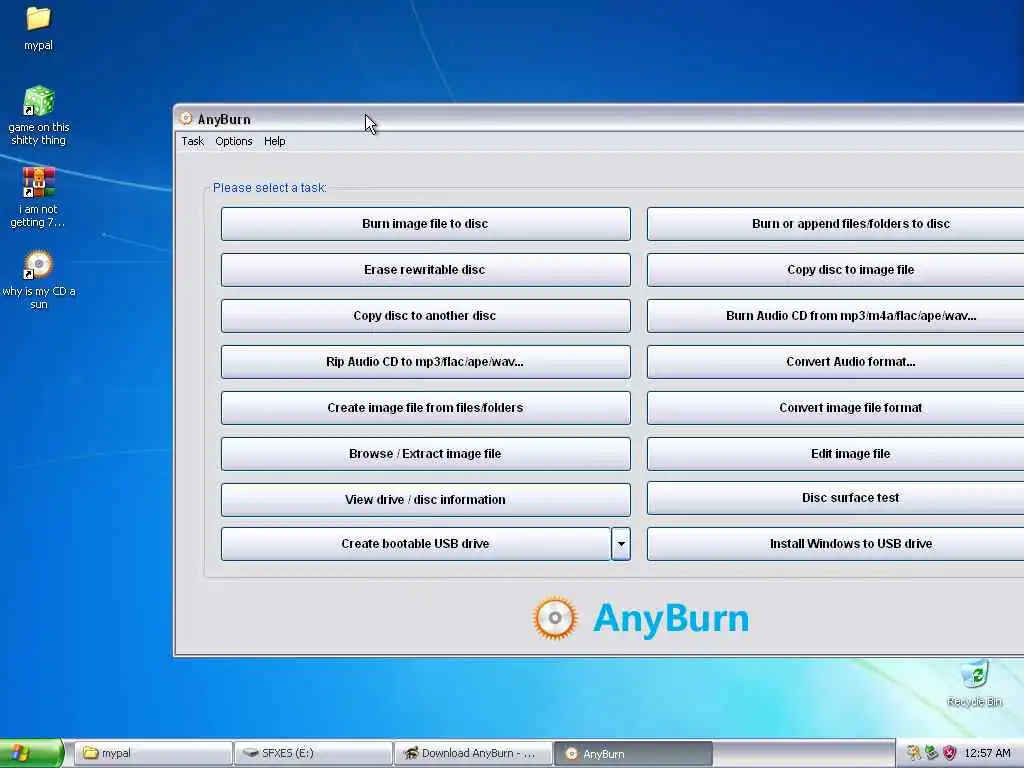Start Disc surface test
This screenshot has height=768, width=1024.
click(x=835, y=498)
